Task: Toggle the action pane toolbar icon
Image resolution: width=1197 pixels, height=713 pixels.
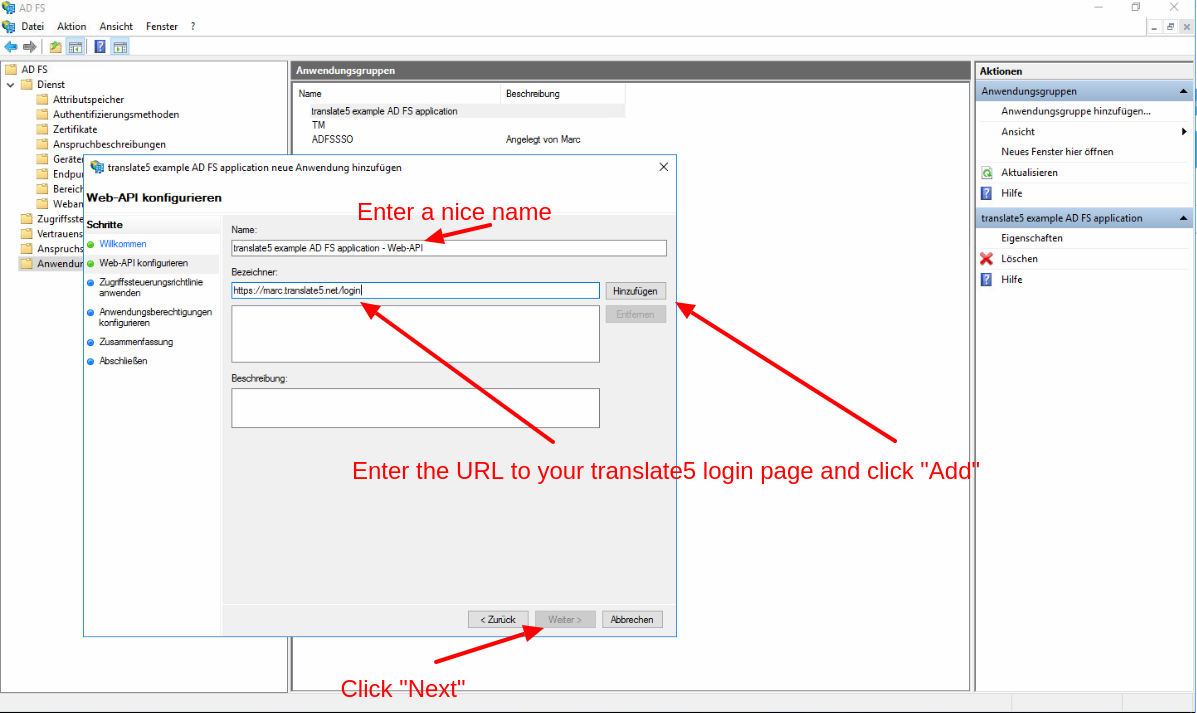Action: coord(121,47)
